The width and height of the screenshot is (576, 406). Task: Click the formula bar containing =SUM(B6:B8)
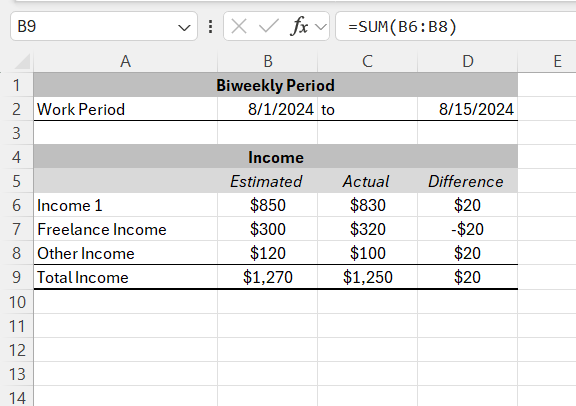456,26
